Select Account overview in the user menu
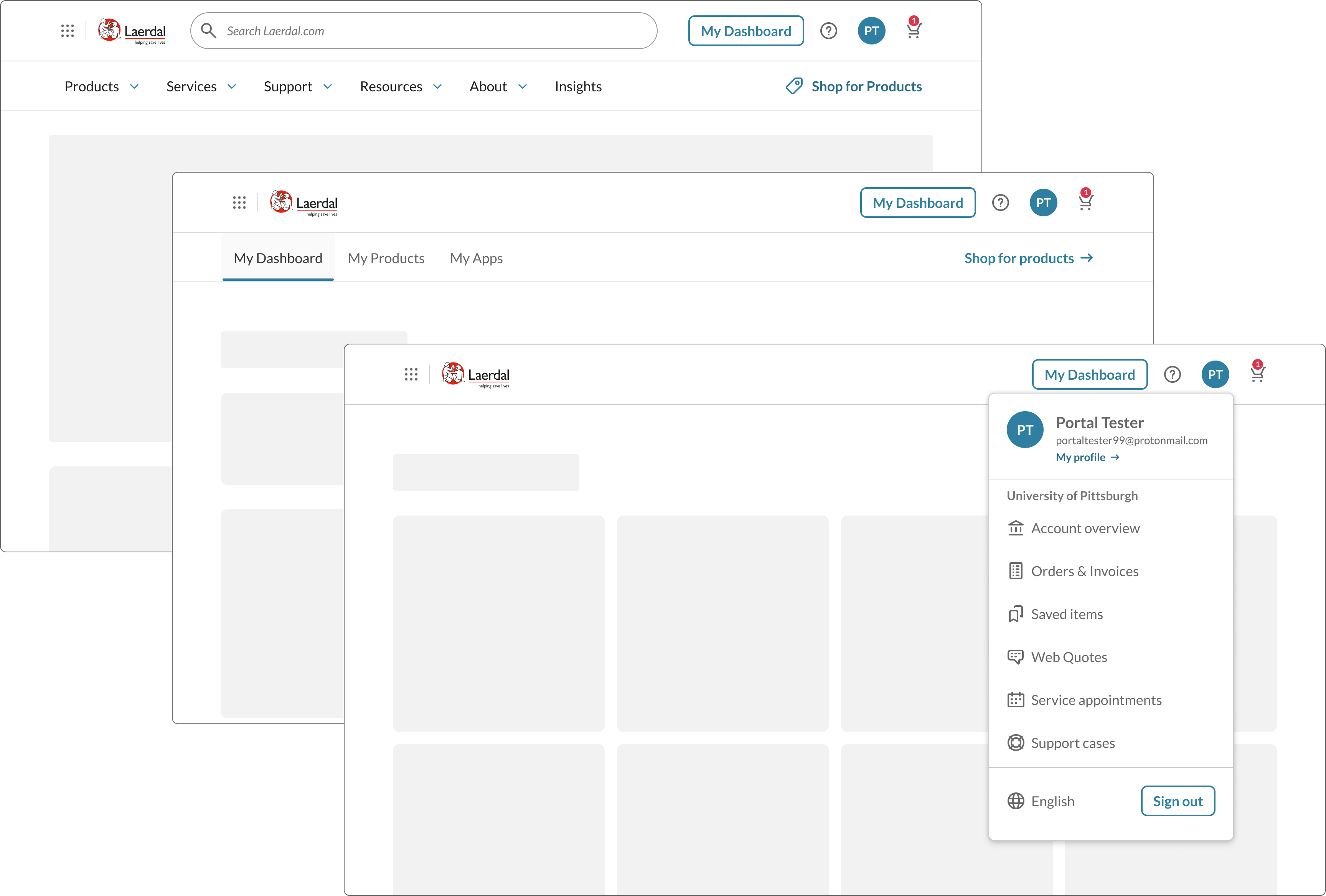1326x896 pixels. tap(1085, 528)
